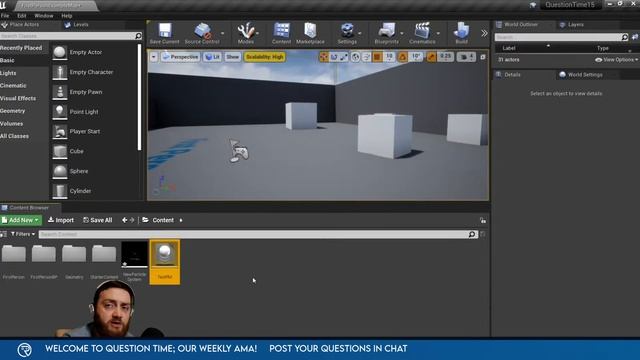This screenshot has width=640, height=360.
Task: Open the Marketplace toolbar icon
Action: pos(310,31)
